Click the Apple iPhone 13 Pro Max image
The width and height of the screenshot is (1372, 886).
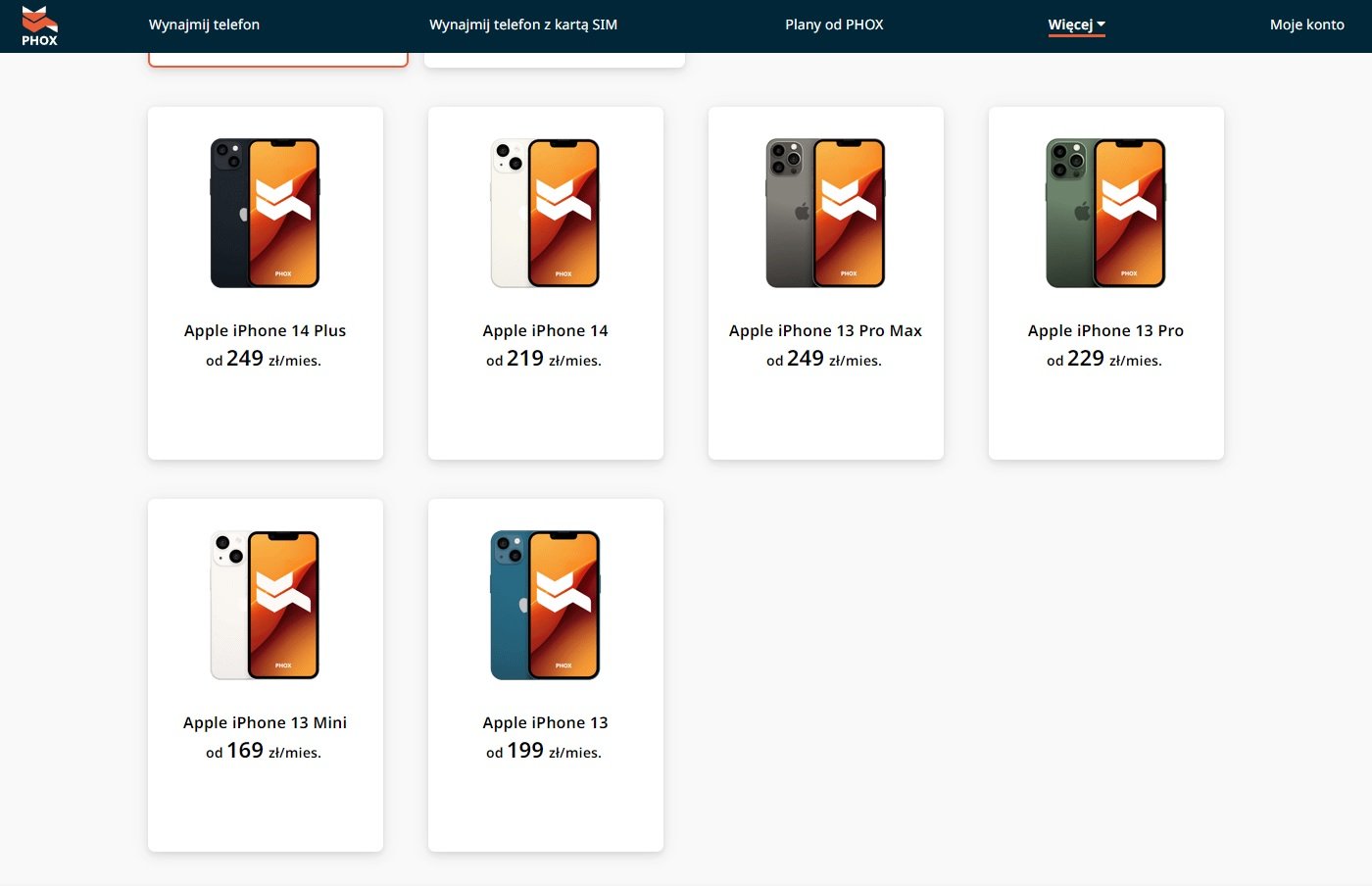pyautogui.click(x=826, y=213)
